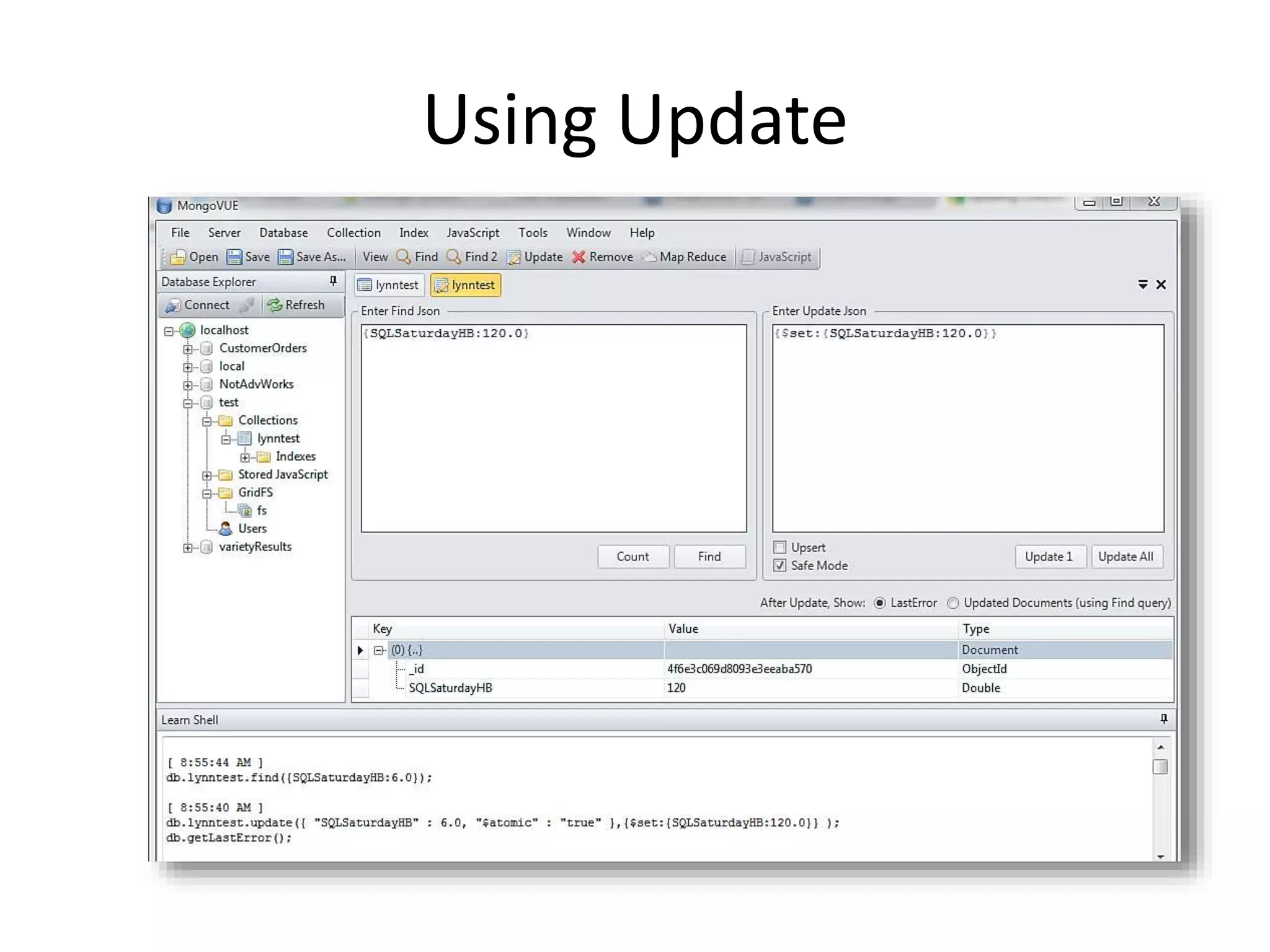This screenshot has height=952, width=1270.
Task: Open the Collection menu
Action: point(353,232)
